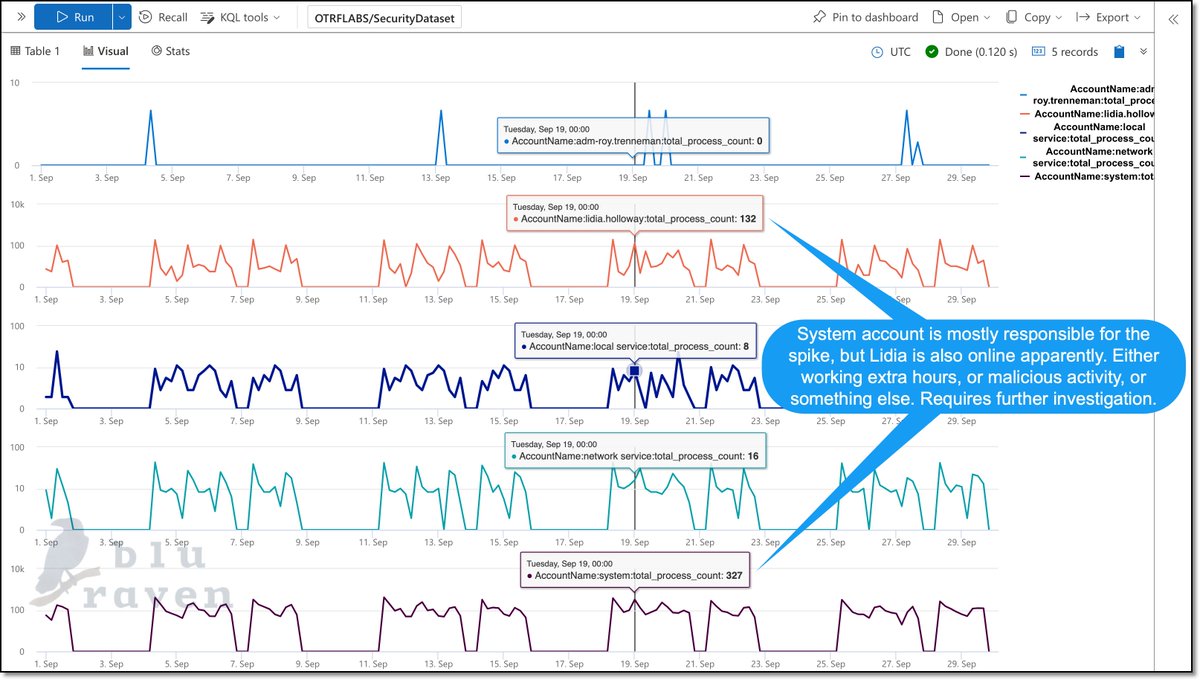The height and width of the screenshot is (680, 1200).
Task: Open the Open dropdown menu
Action: click(x=960, y=17)
